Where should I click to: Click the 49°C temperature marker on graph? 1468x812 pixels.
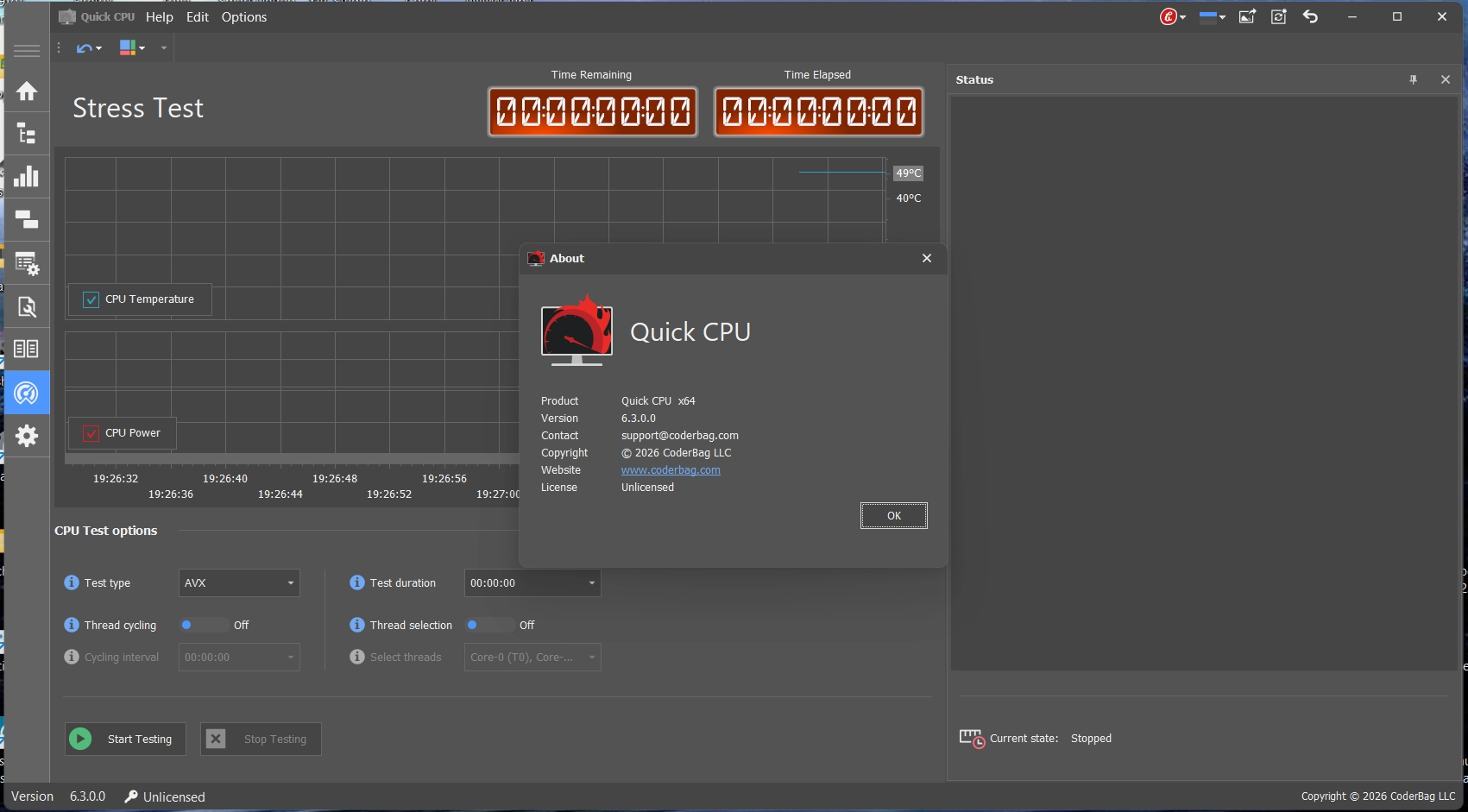point(909,173)
